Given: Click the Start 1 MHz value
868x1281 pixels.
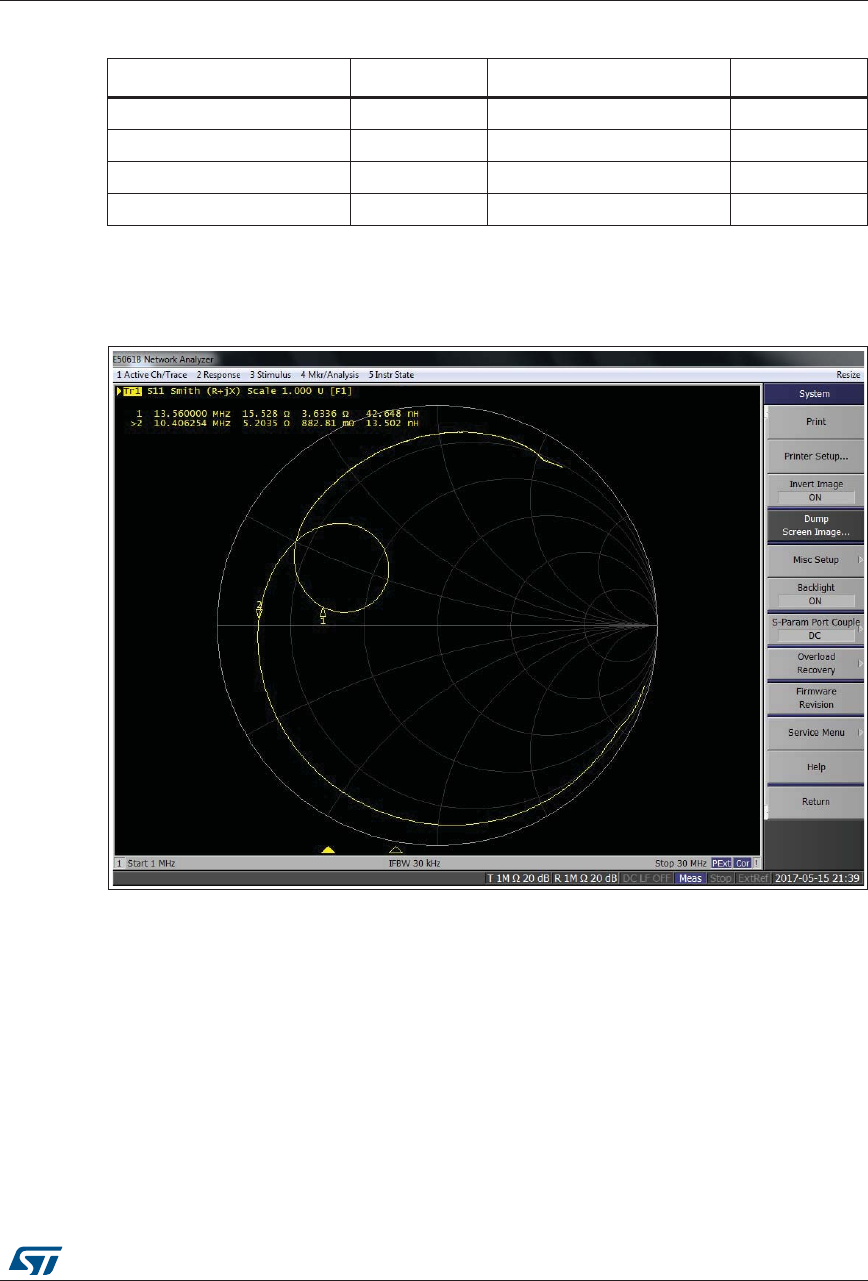Looking at the screenshot, I should pyautogui.click(x=150, y=862).
